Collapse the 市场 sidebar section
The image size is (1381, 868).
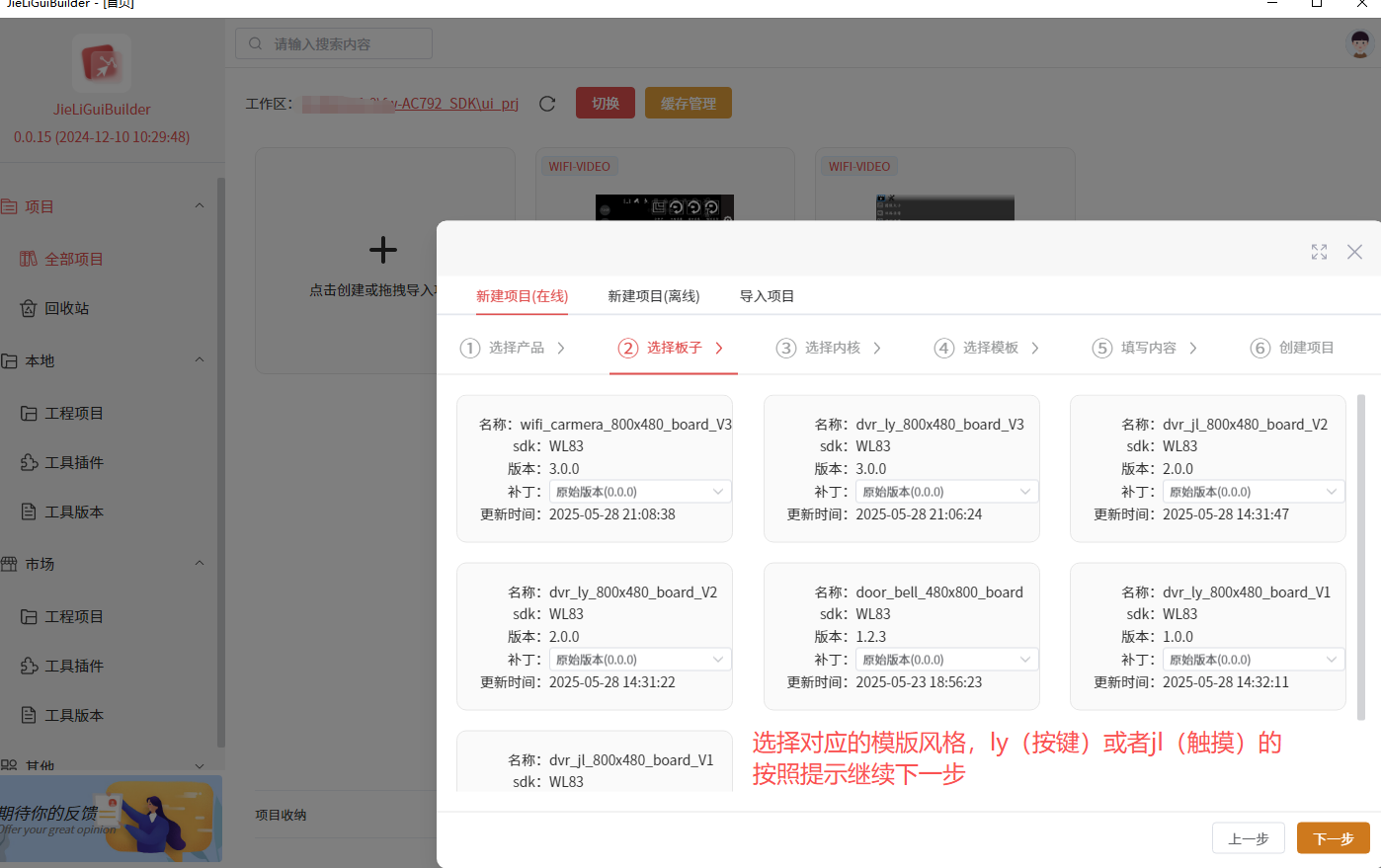tap(200, 564)
